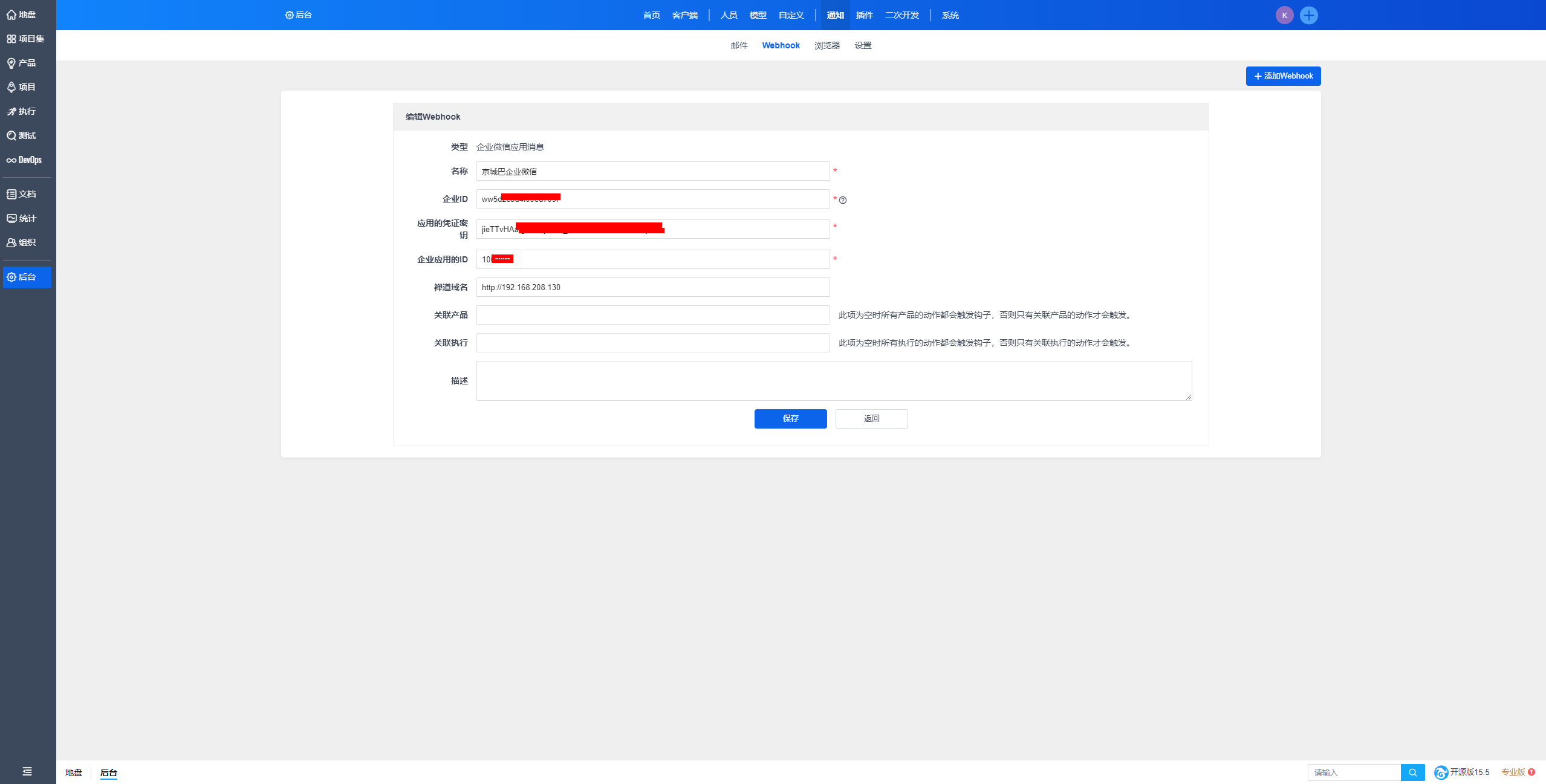The image size is (1546, 784).
Task: Open 测试 test section in sidebar
Action: click(22, 135)
